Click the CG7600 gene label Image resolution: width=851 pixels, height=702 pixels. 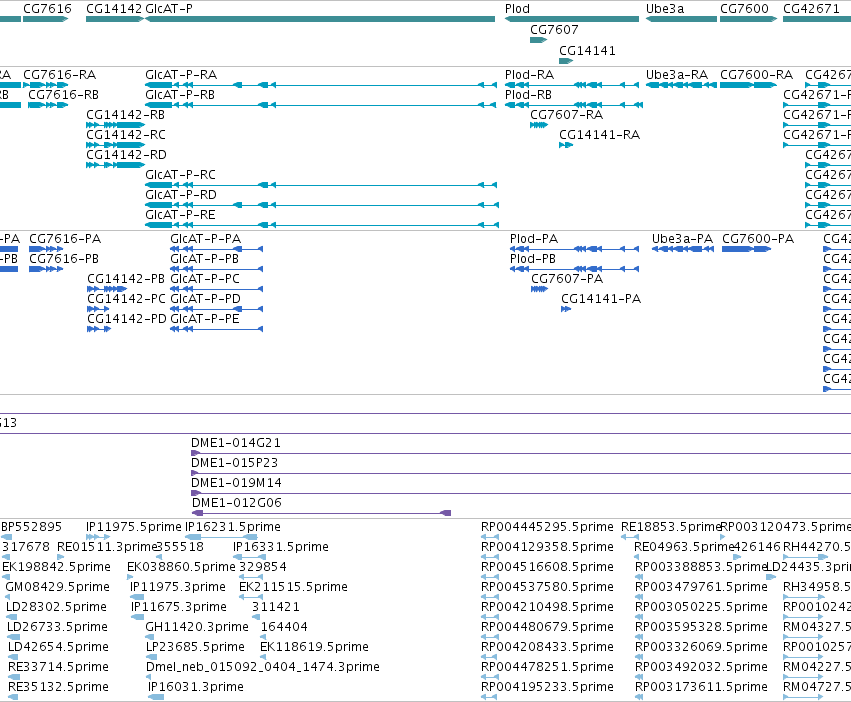click(x=744, y=9)
